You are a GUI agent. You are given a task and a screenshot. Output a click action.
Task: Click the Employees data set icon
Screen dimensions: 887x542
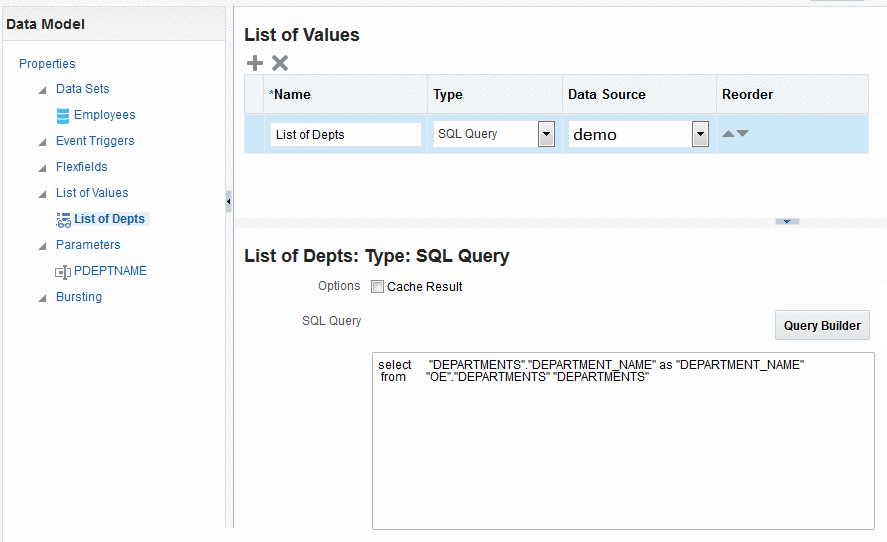click(64, 115)
